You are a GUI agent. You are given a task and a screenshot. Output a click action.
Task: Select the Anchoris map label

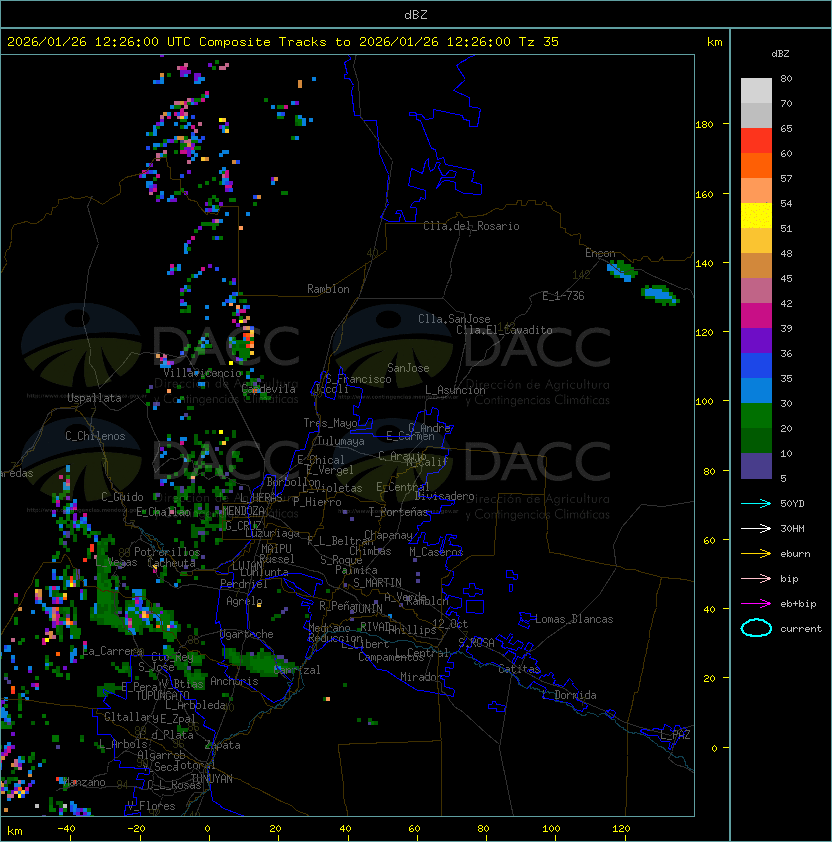[x=234, y=681]
